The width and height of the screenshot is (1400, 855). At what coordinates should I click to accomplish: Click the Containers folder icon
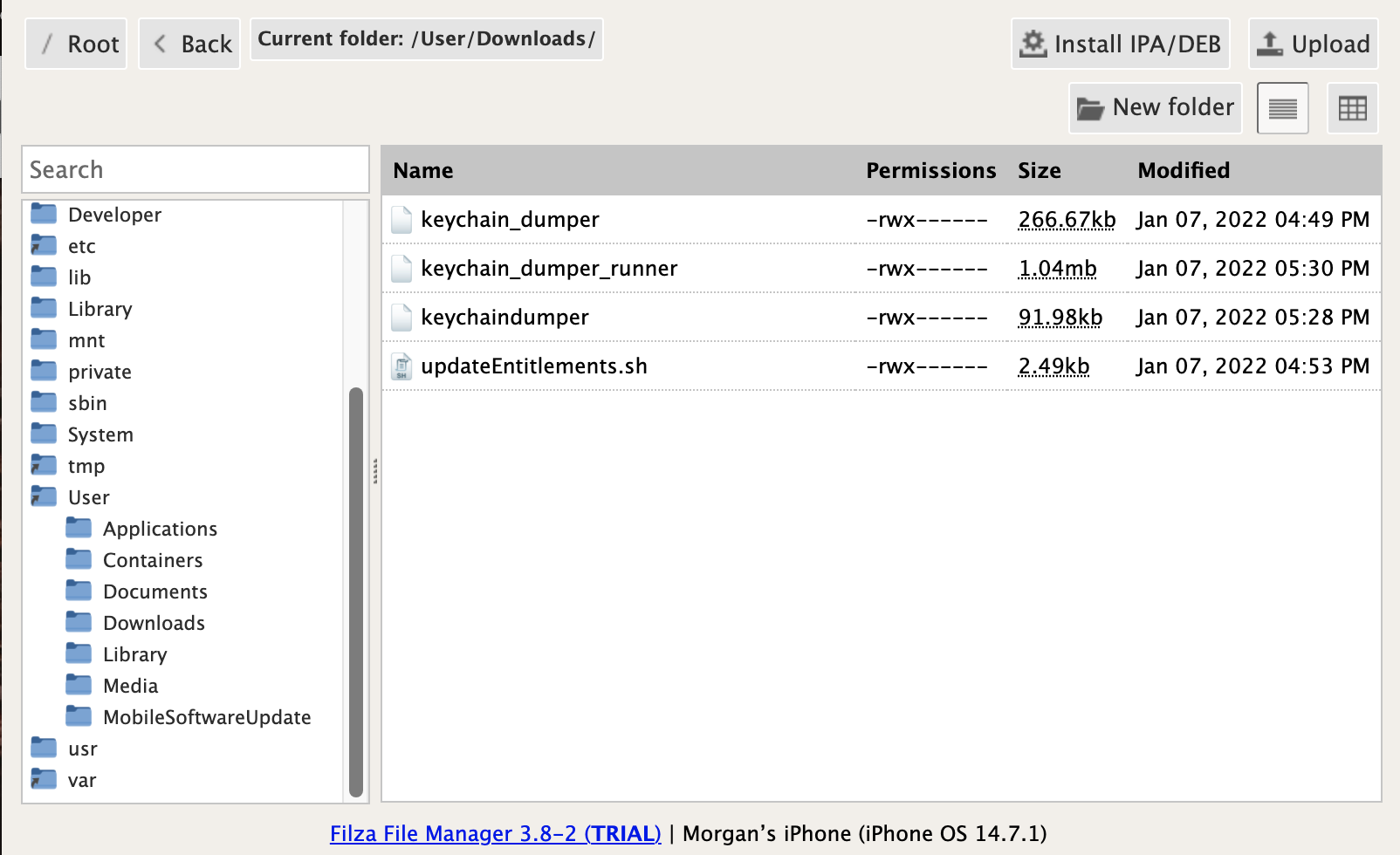click(x=79, y=559)
